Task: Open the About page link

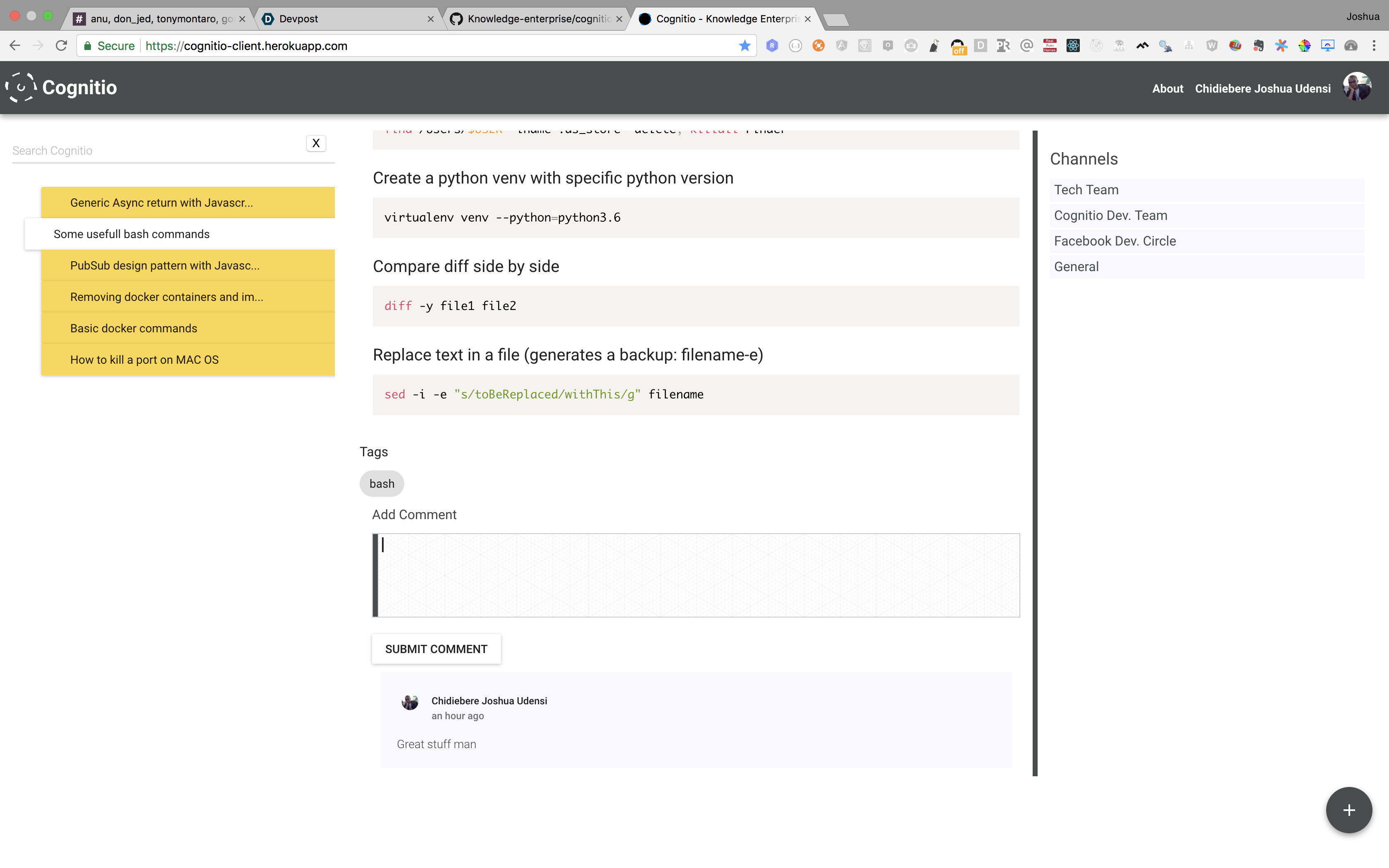Action: pos(1167,88)
